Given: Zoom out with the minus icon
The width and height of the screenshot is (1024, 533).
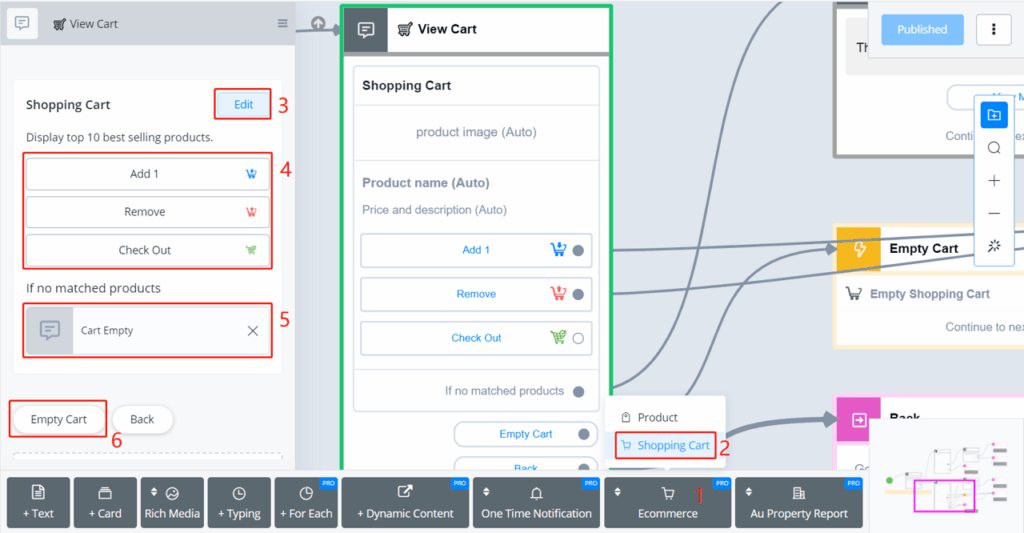Looking at the screenshot, I should point(994,213).
